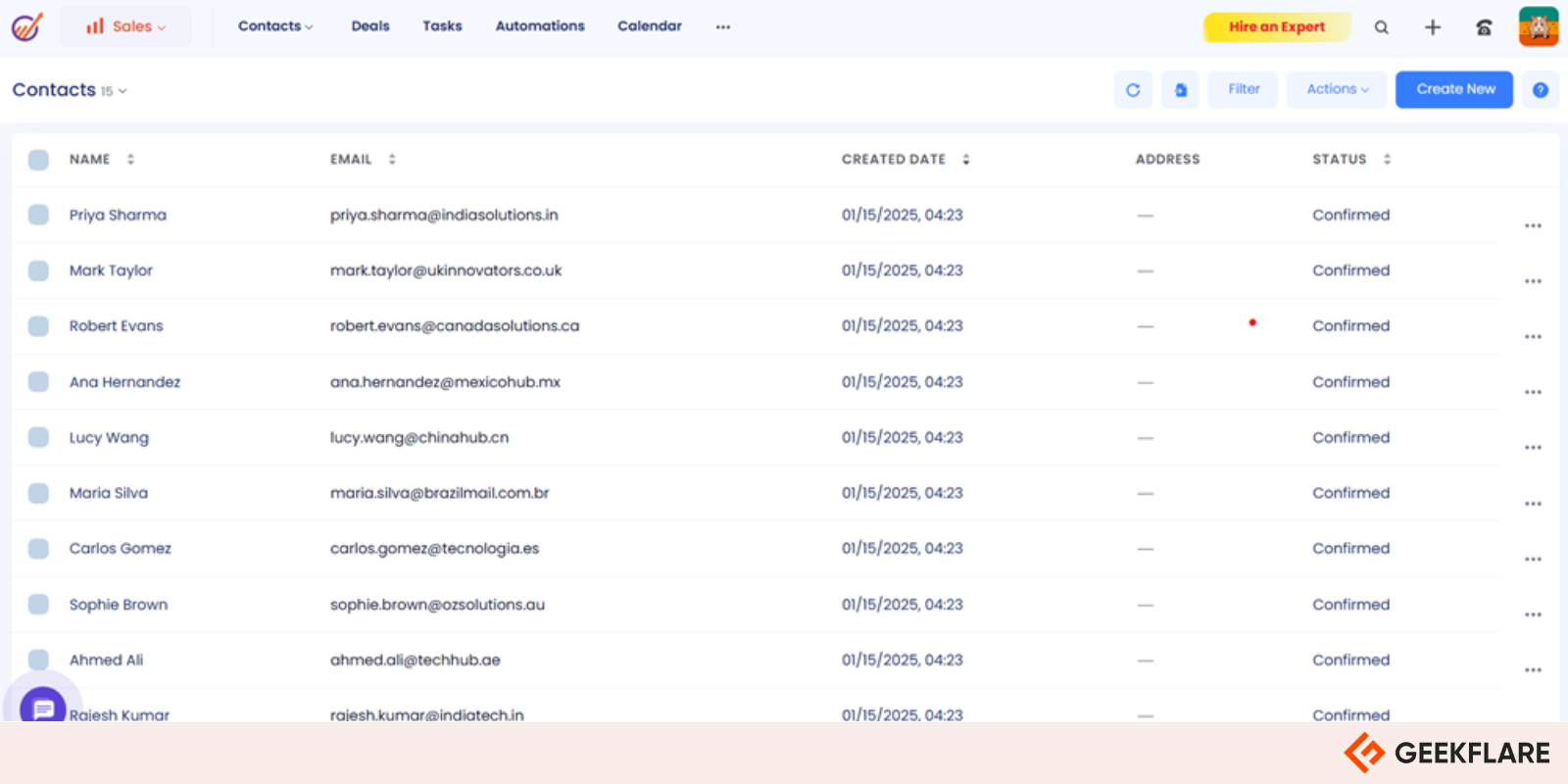Sort by Created Date column arrows

(965, 159)
